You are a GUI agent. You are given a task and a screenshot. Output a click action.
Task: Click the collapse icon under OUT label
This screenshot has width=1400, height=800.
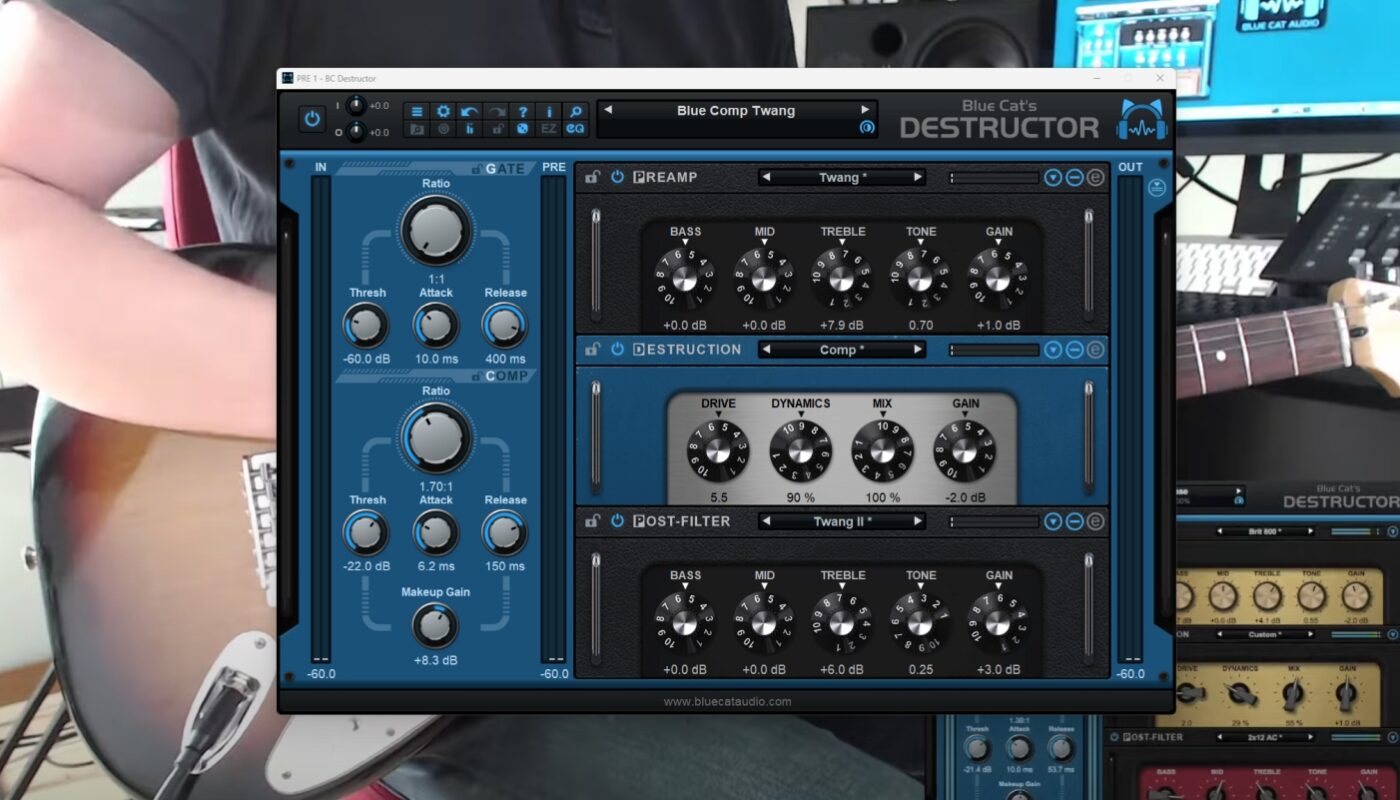click(x=1157, y=187)
